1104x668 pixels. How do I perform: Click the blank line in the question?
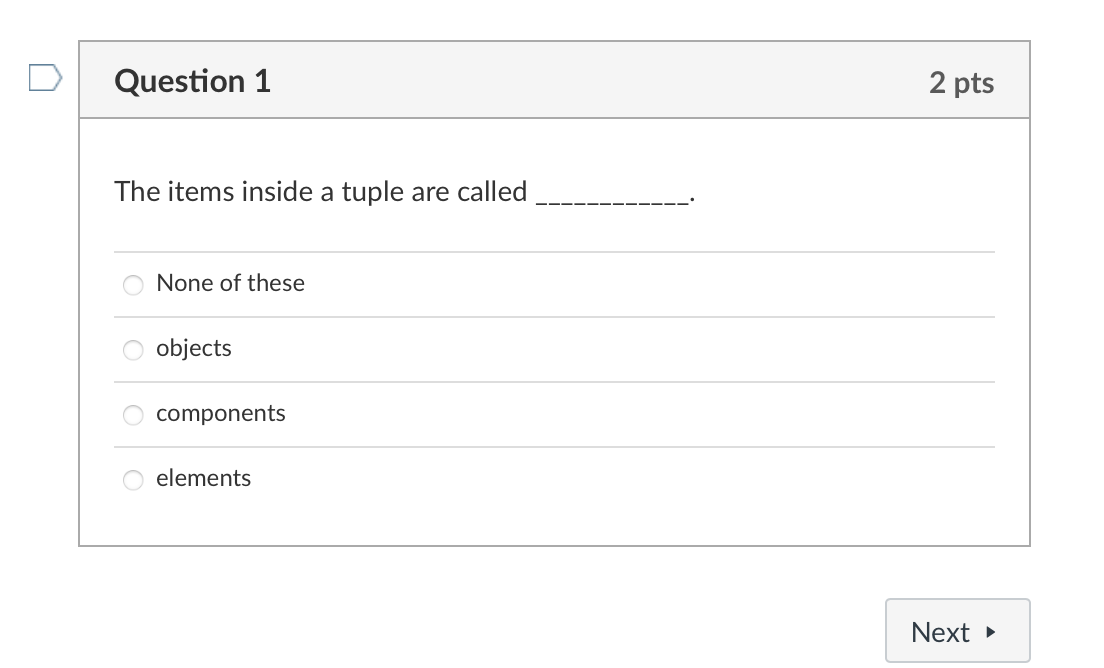(x=613, y=197)
